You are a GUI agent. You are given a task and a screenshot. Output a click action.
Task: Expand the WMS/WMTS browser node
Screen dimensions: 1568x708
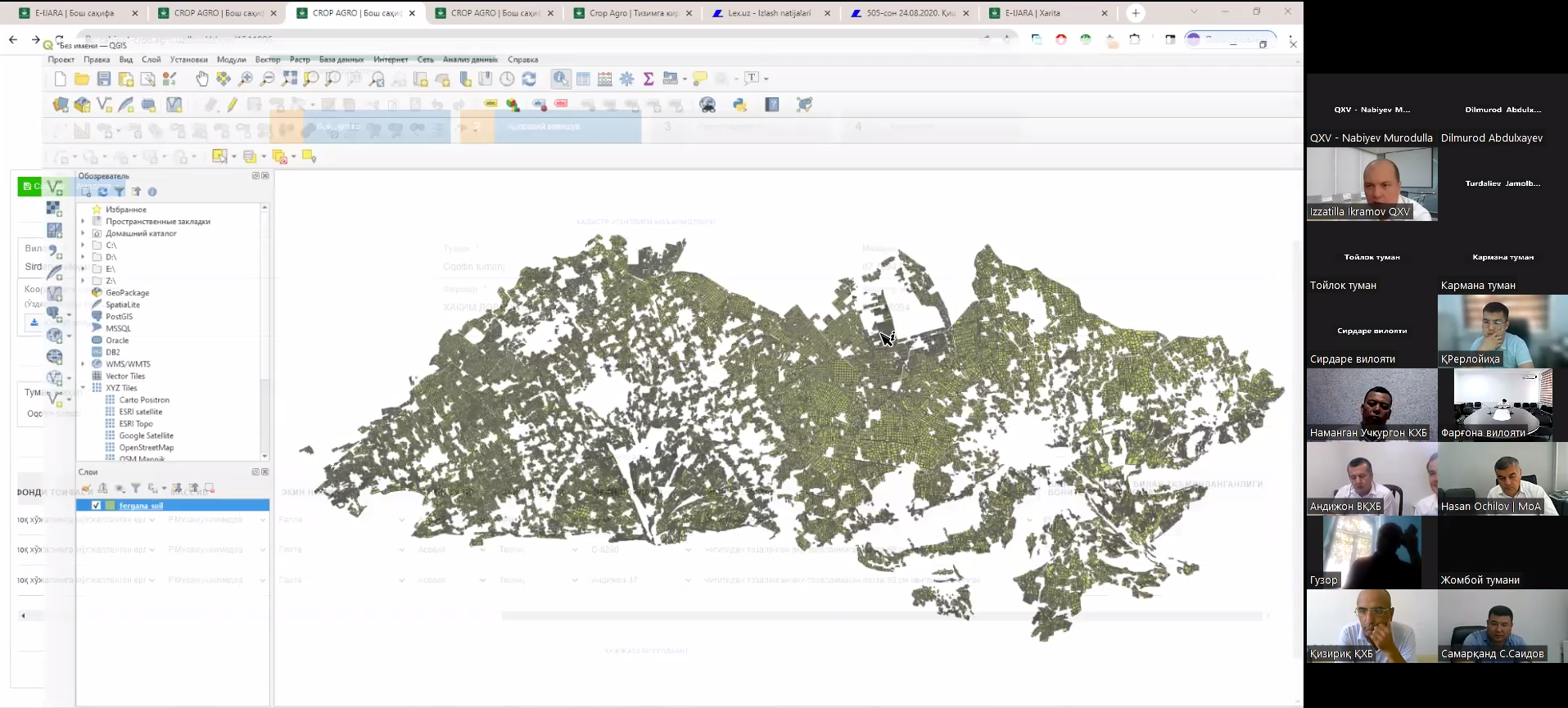pos(83,364)
